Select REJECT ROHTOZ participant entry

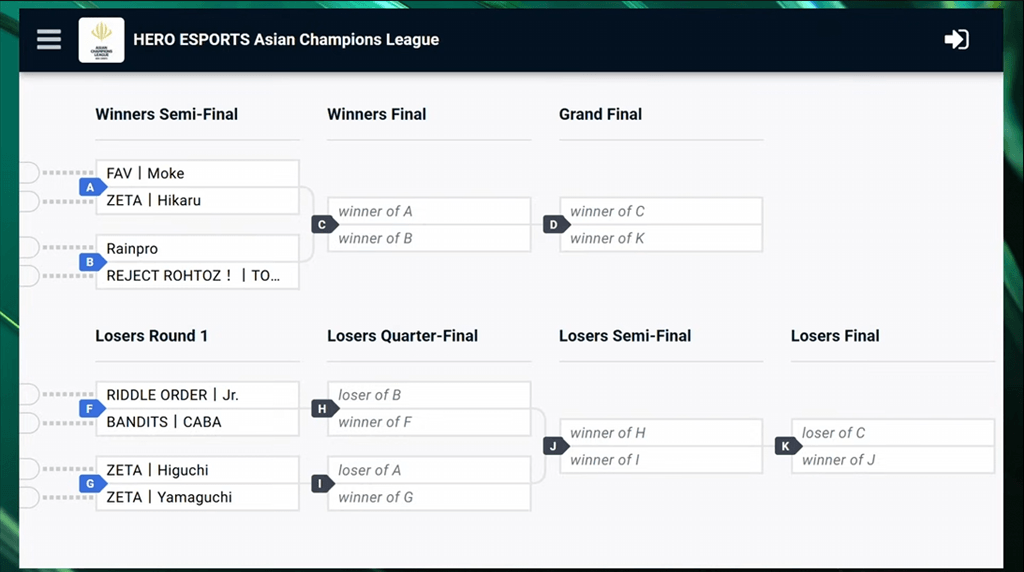197,276
